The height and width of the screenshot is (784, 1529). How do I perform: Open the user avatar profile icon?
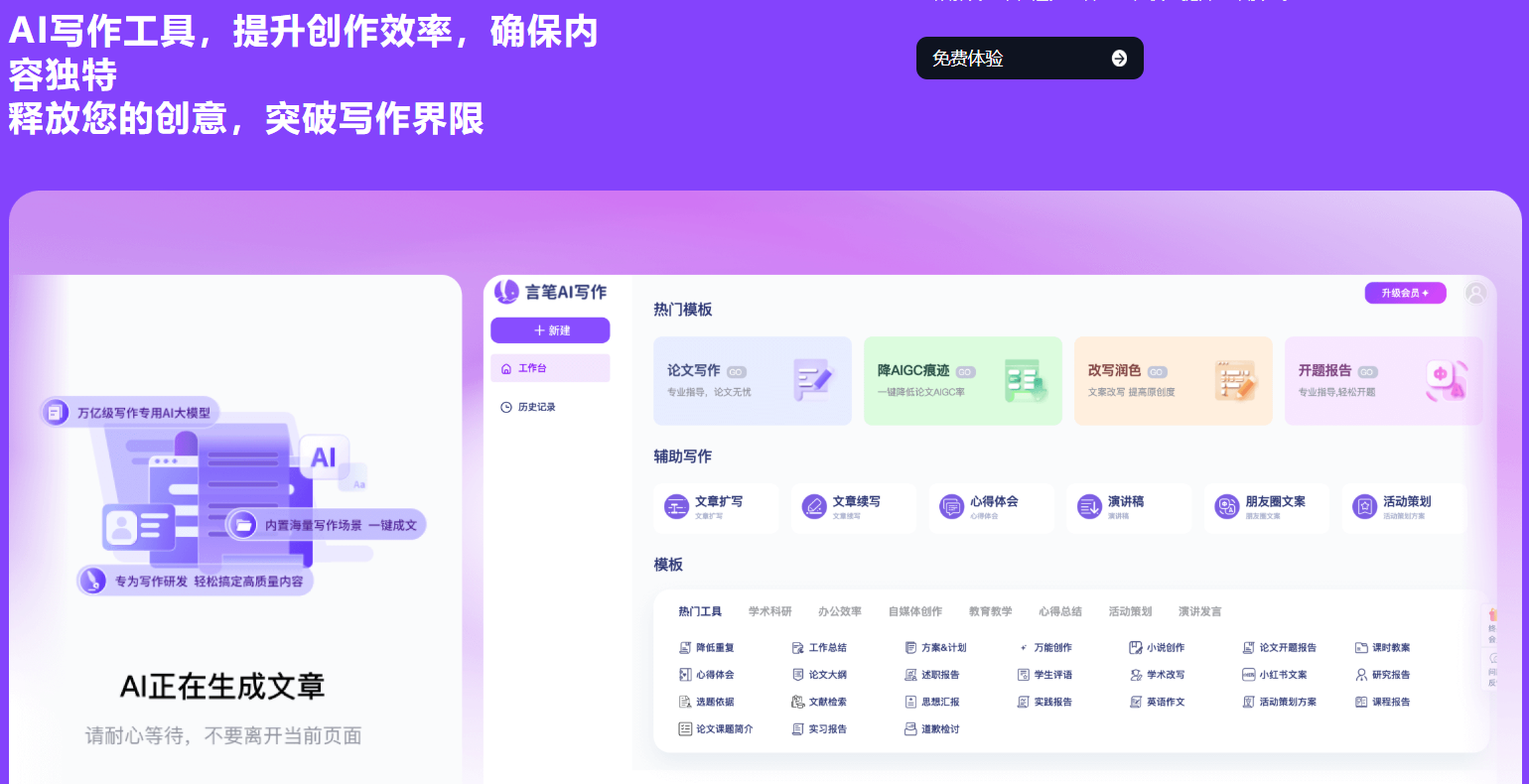(x=1476, y=293)
